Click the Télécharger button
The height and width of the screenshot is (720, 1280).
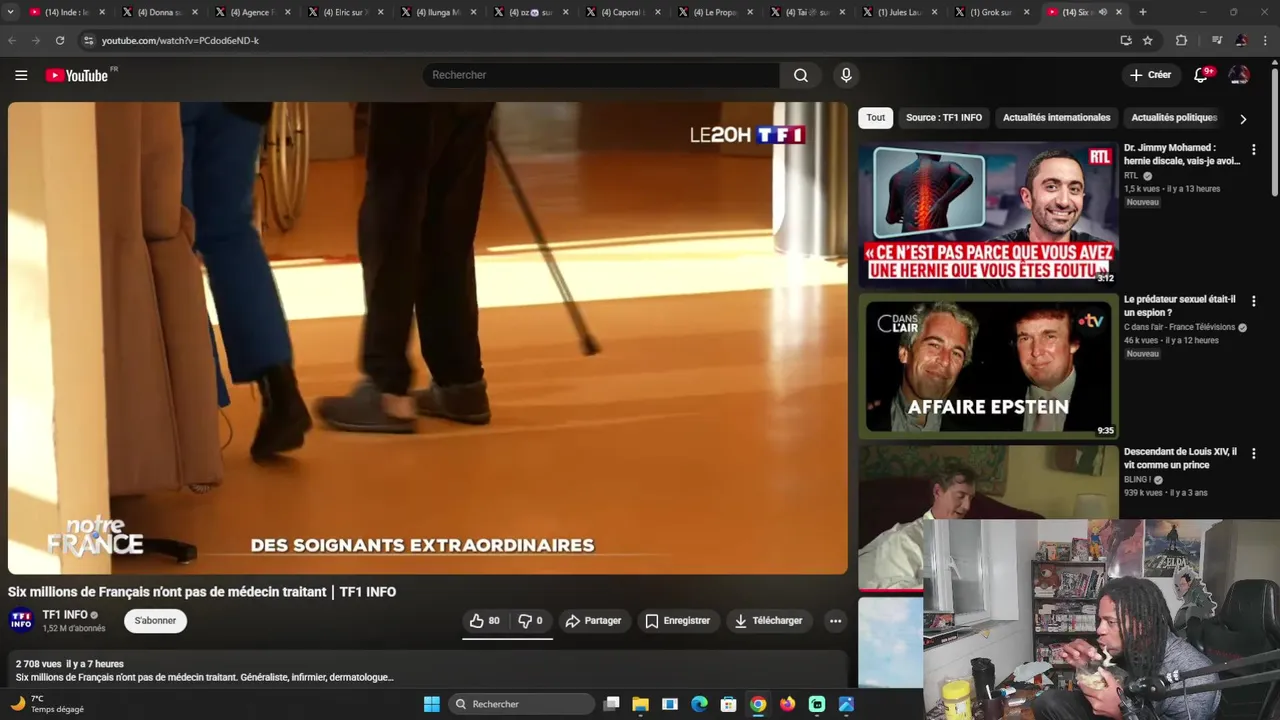tap(768, 621)
